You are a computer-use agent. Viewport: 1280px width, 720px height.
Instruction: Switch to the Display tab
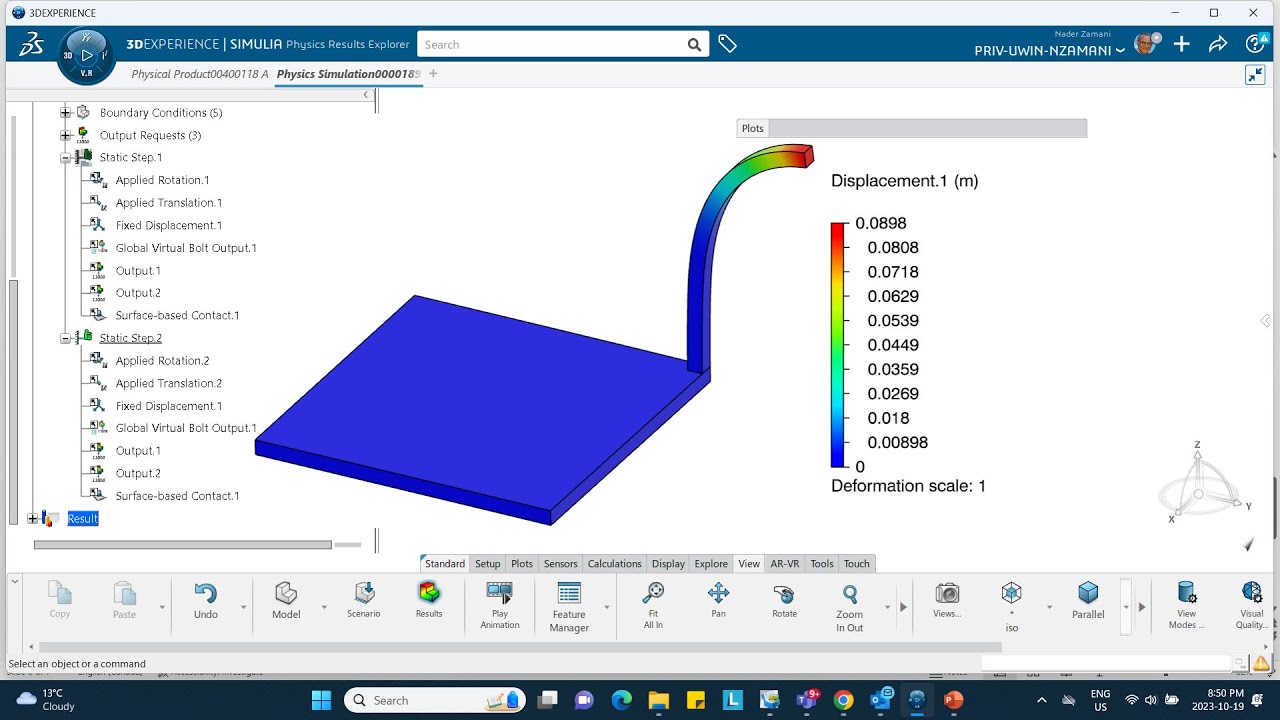click(x=668, y=564)
